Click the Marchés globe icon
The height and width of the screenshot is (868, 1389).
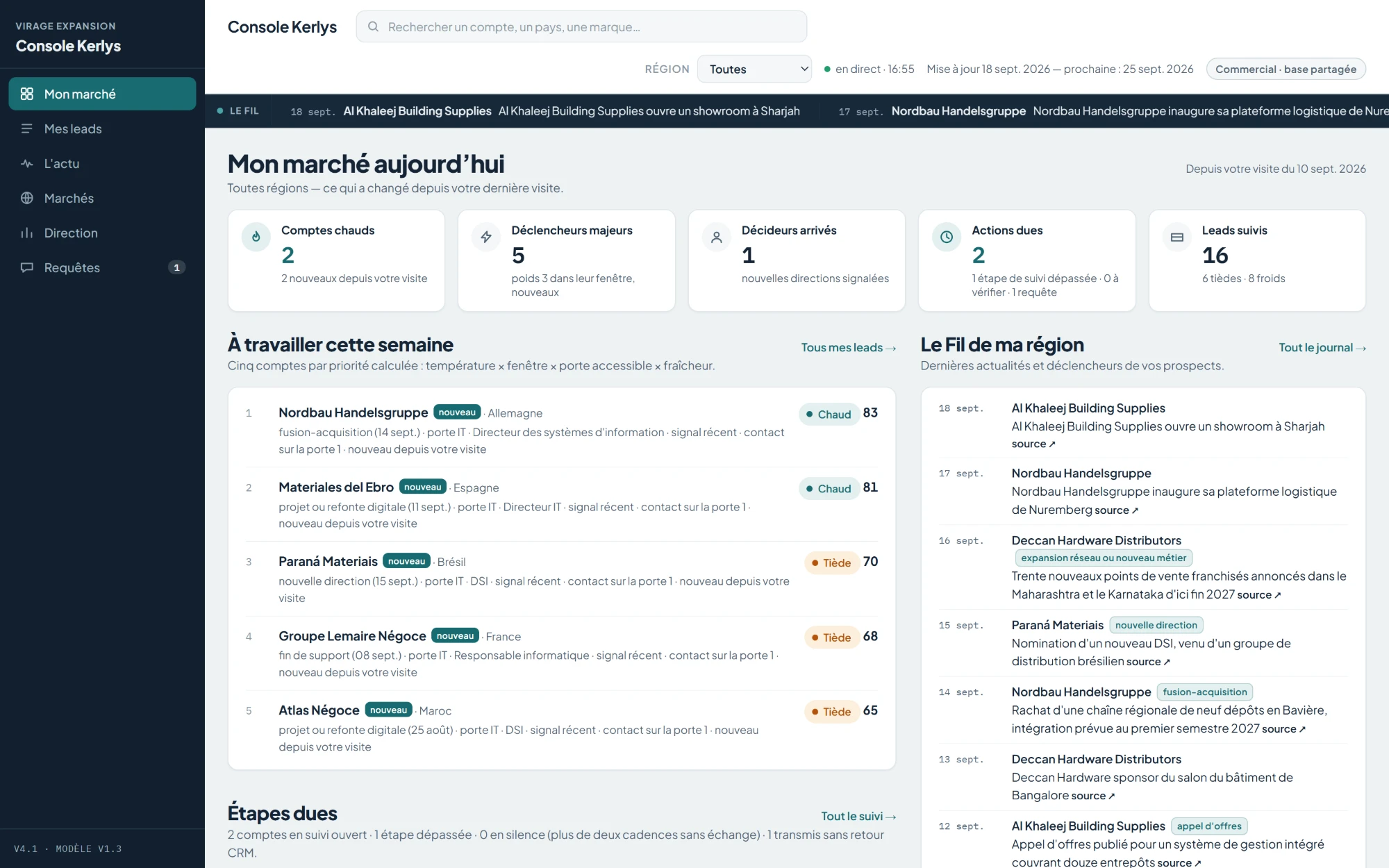click(27, 198)
